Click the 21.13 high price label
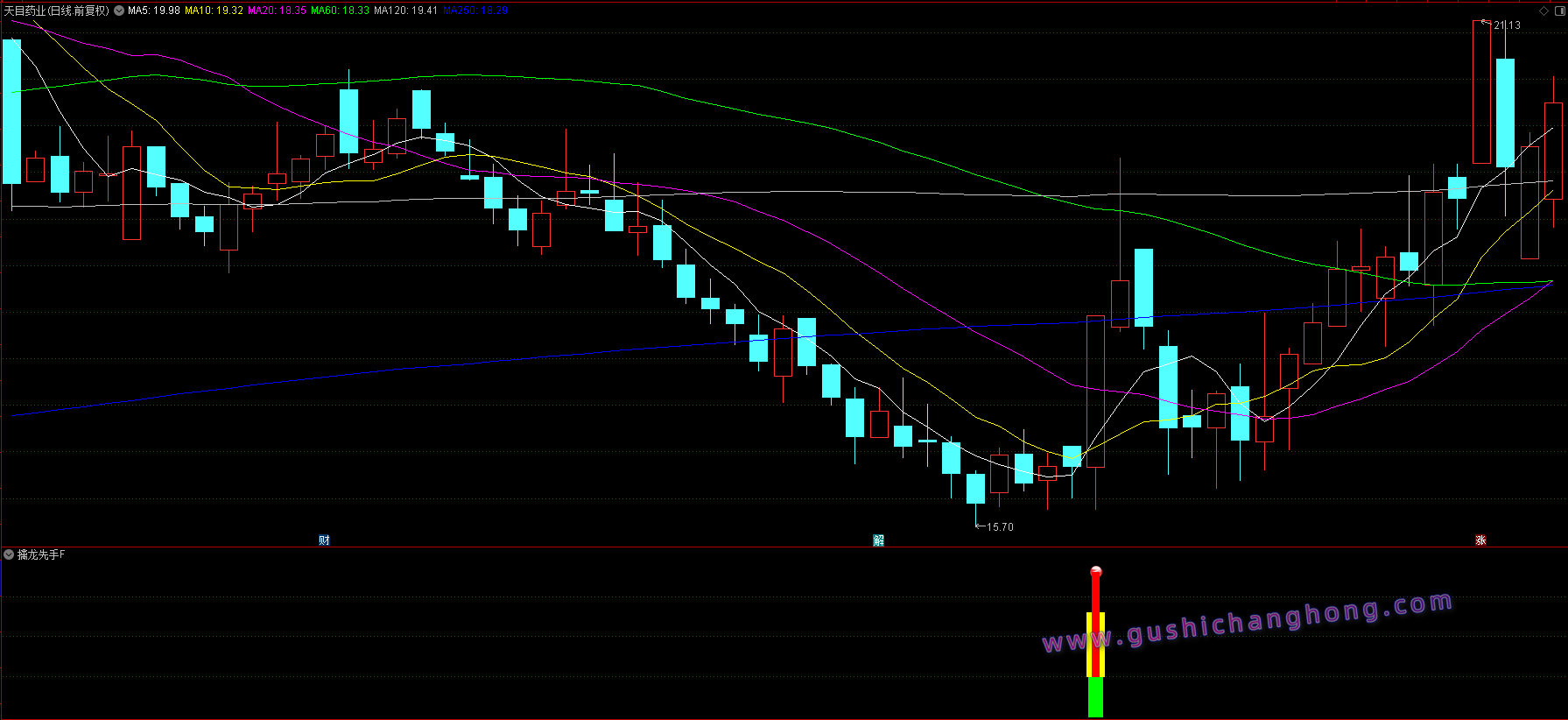 coord(1507,25)
